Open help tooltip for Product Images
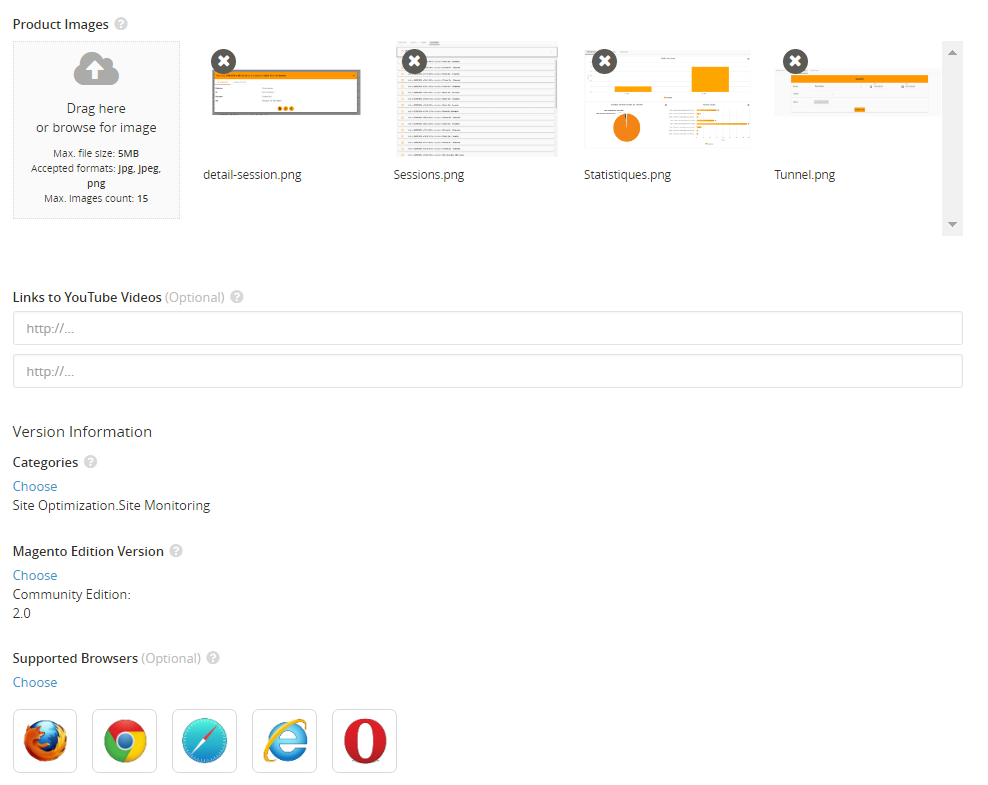This screenshot has width=988, height=785. pos(121,24)
